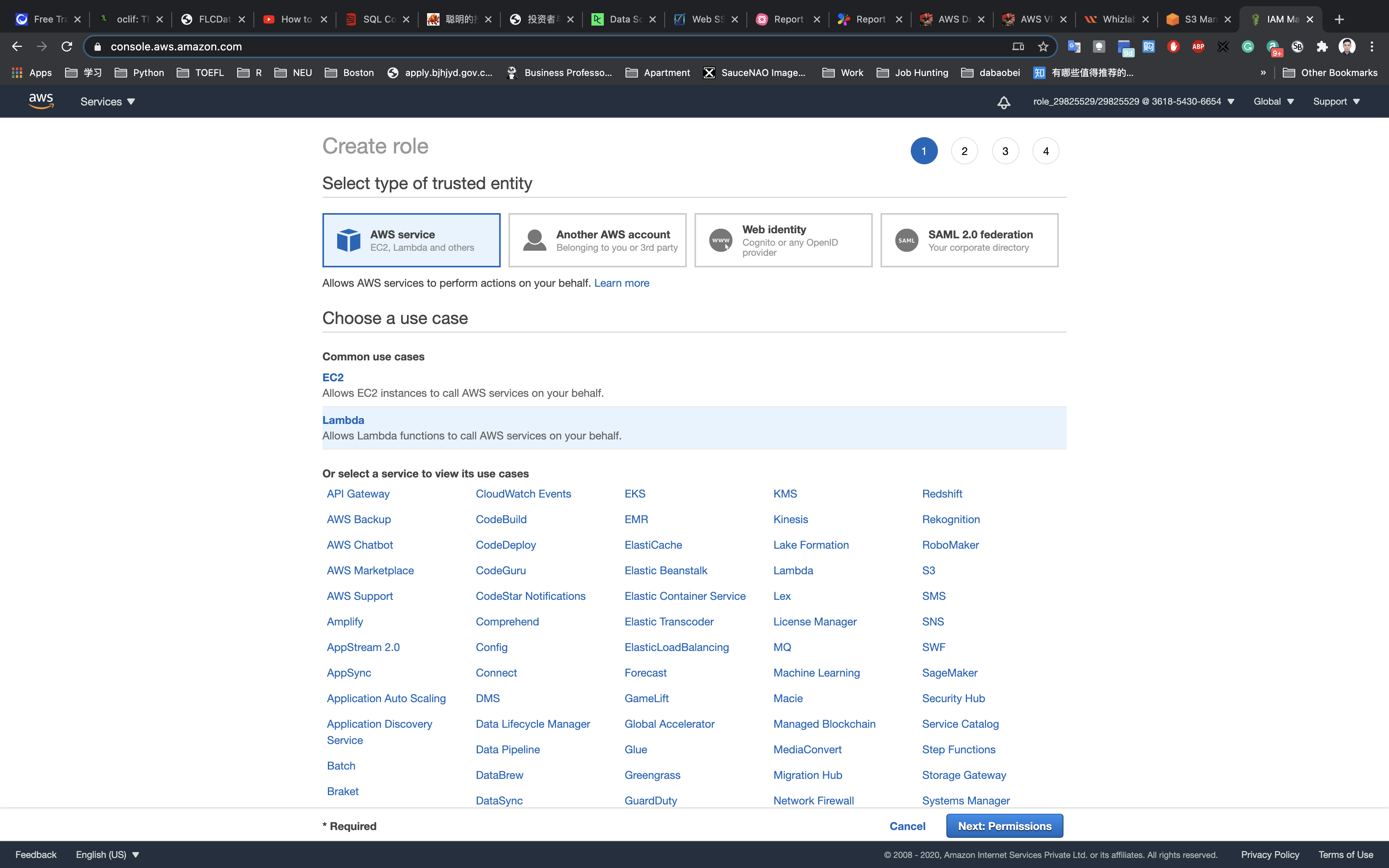The height and width of the screenshot is (868, 1389).
Task: Click the AdBlock Plus extension icon
Action: (x=1198, y=46)
